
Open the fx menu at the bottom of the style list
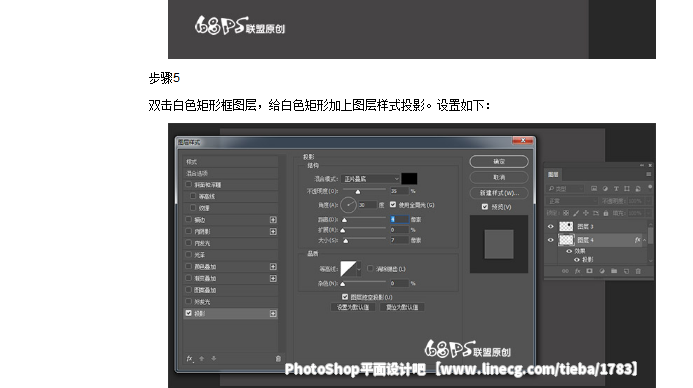pyautogui.click(x=190, y=358)
